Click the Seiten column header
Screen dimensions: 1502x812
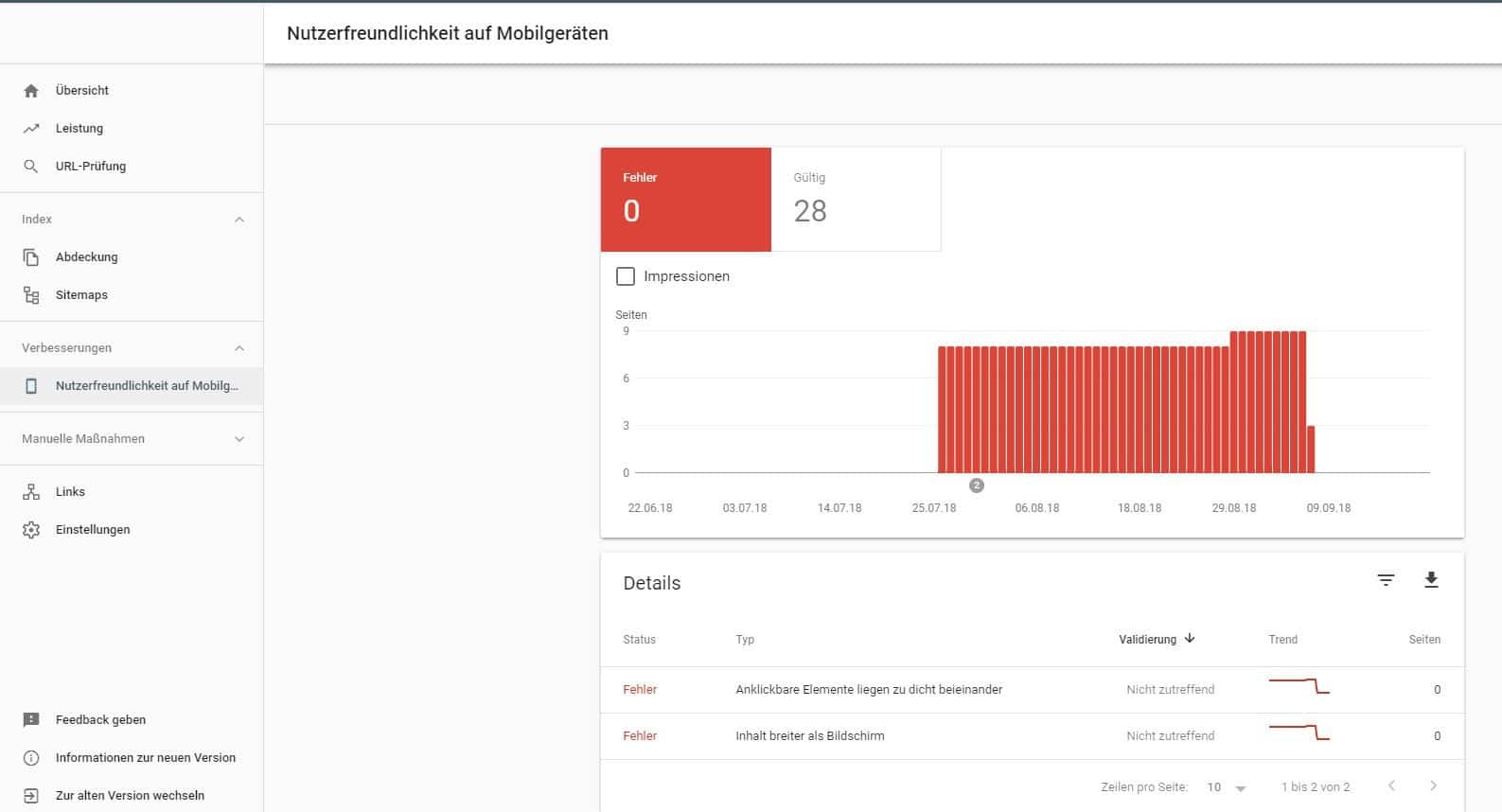click(x=1424, y=640)
